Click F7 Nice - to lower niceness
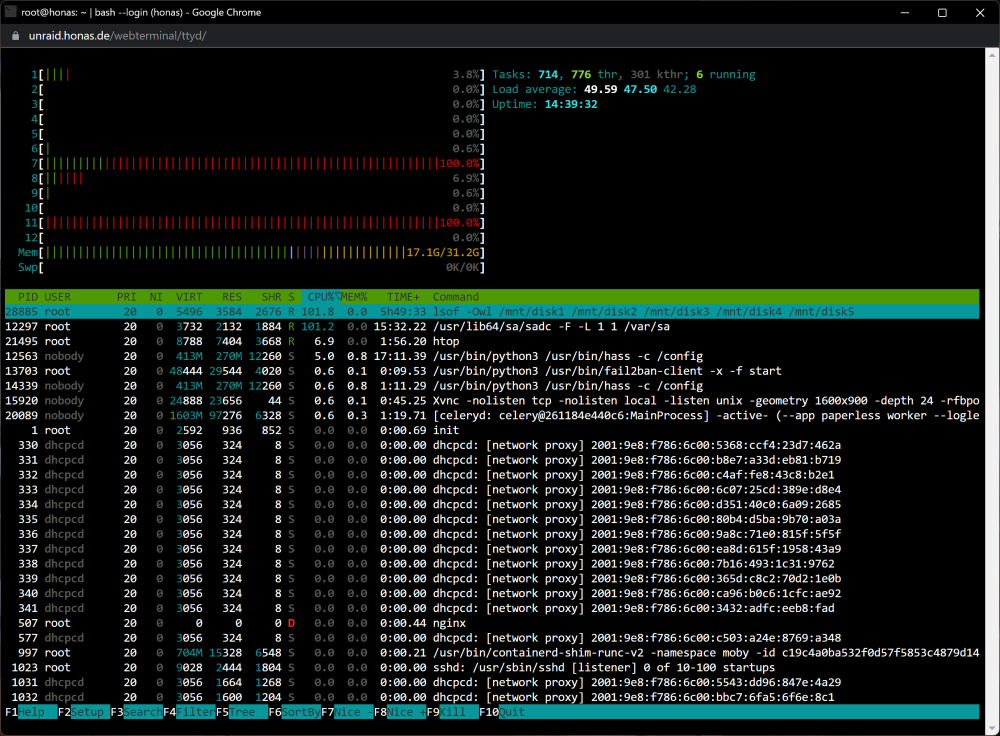The image size is (1000, 736). point(347,712)
